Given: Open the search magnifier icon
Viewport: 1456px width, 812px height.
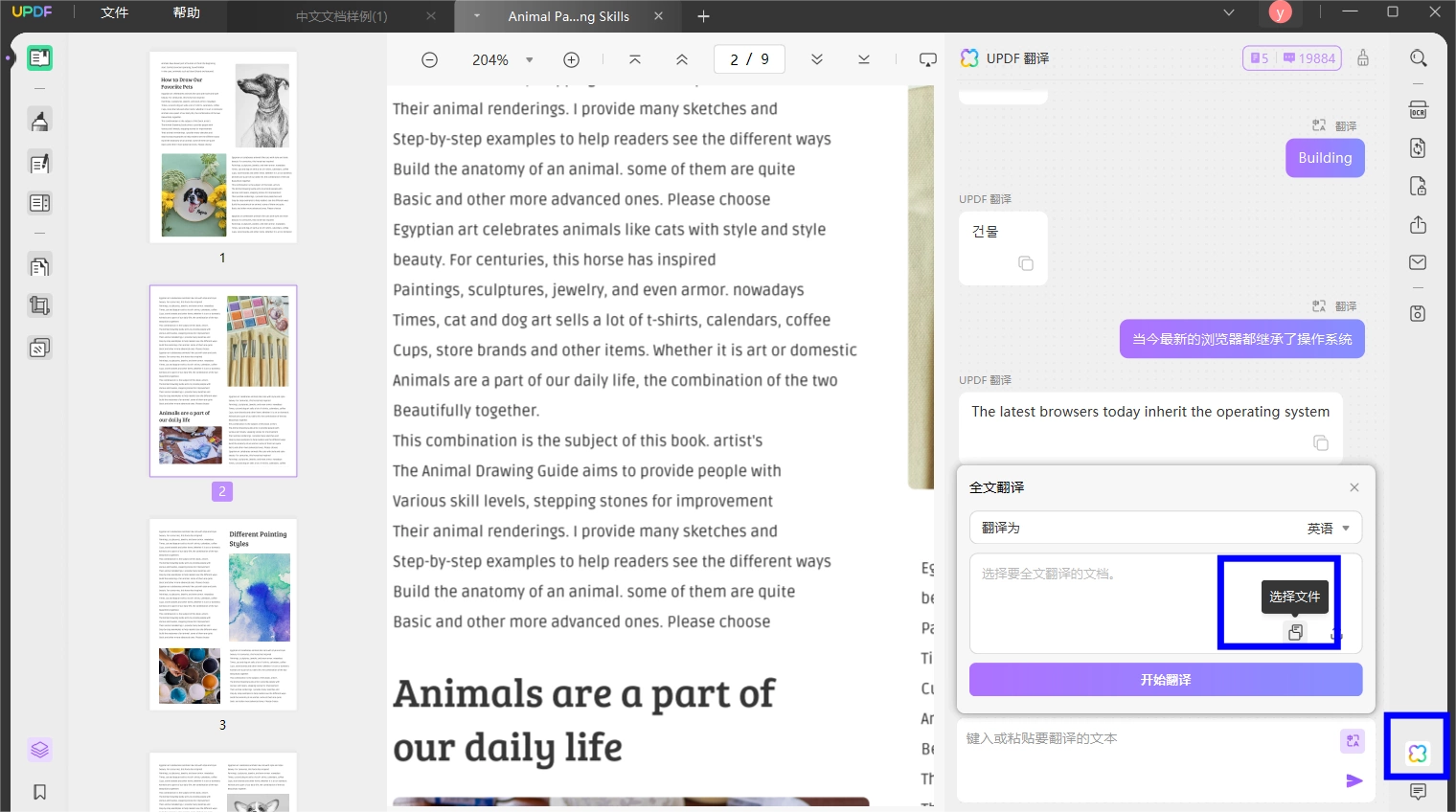Looking at the screenshot, I should (1419, 58).
